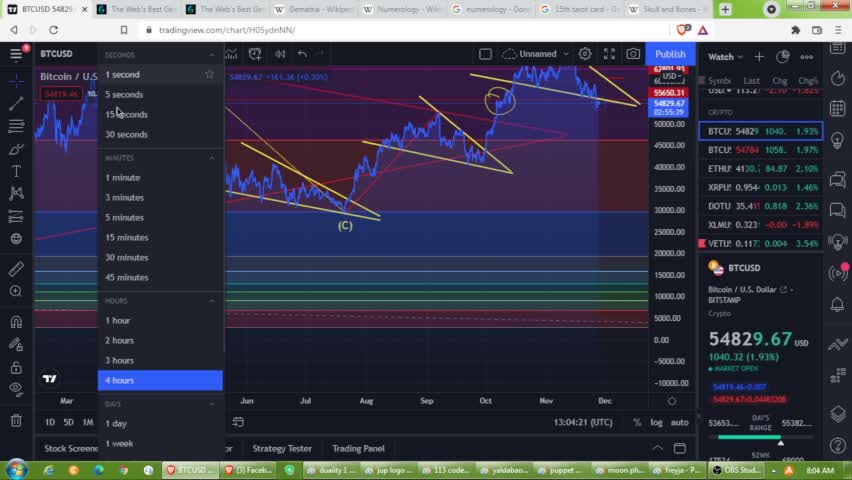Viewport: 852px width, 480px height.
Task: Toggle stay in drawing mode
Action: pos(16,345)
